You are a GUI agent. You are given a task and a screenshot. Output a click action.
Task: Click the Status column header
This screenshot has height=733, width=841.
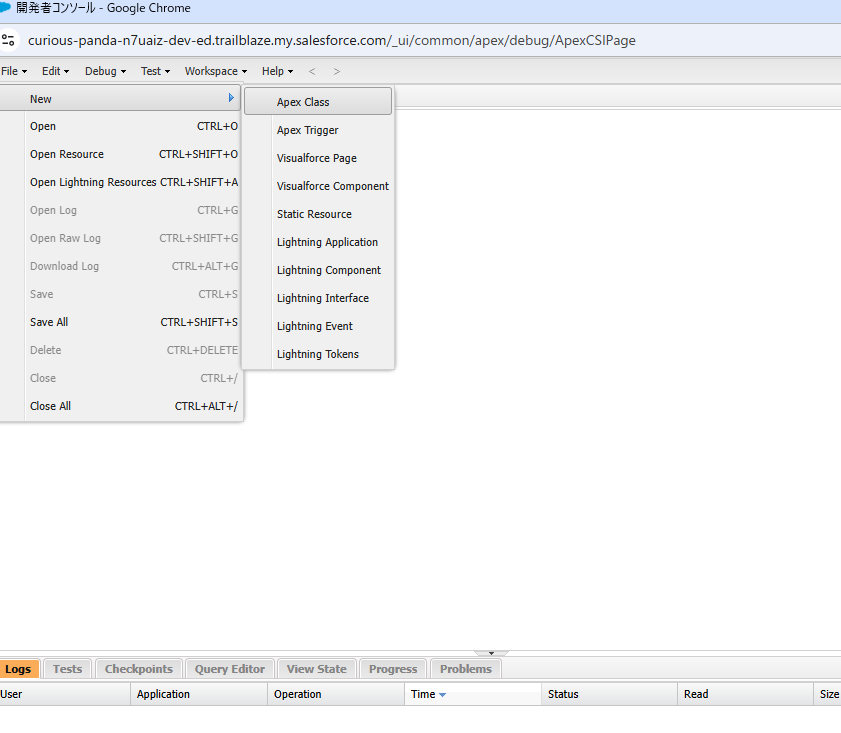(x=610, y=694)
